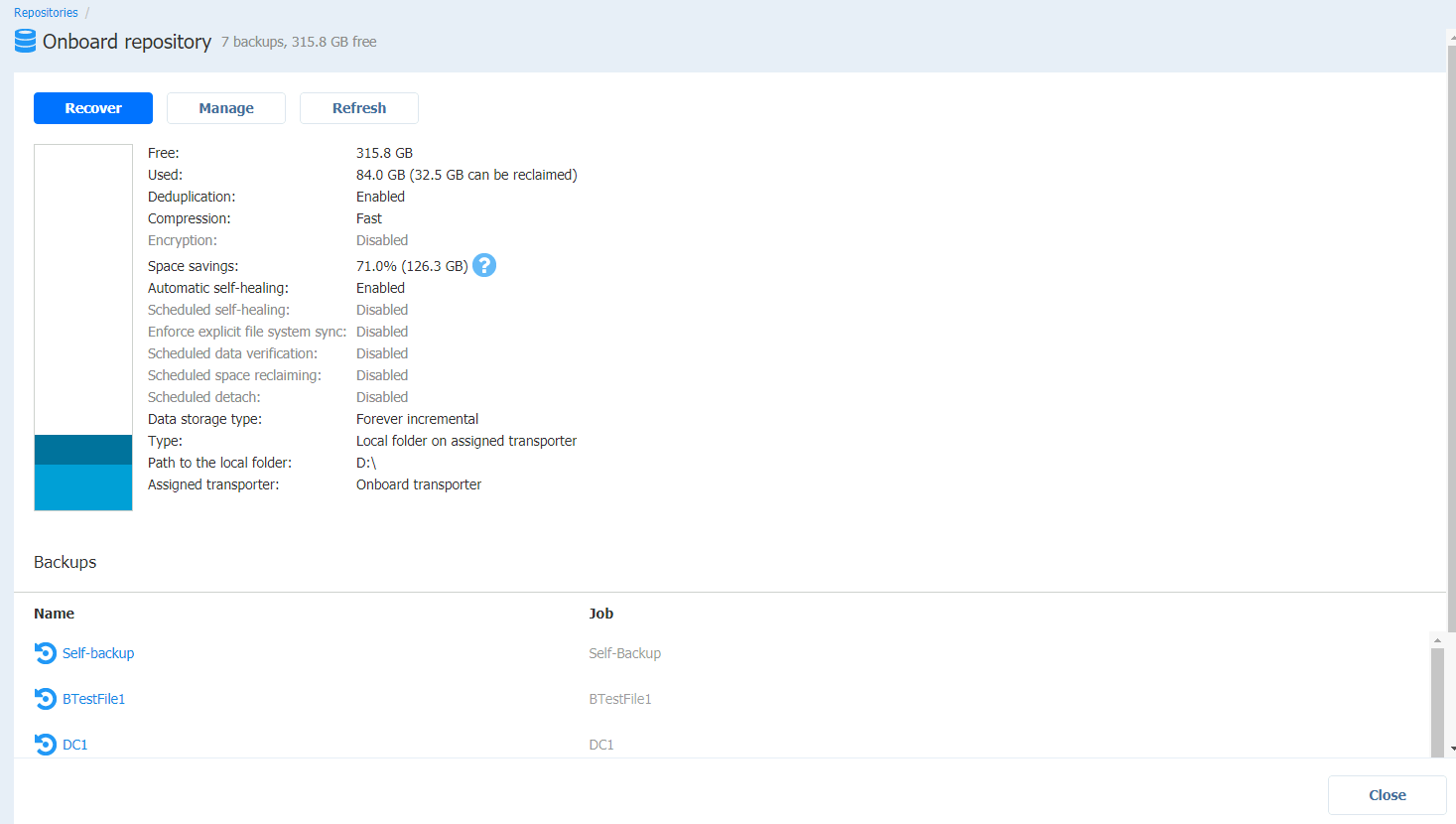
Task: Click the Self-backup recovery icon
Action: click(46, 653)
